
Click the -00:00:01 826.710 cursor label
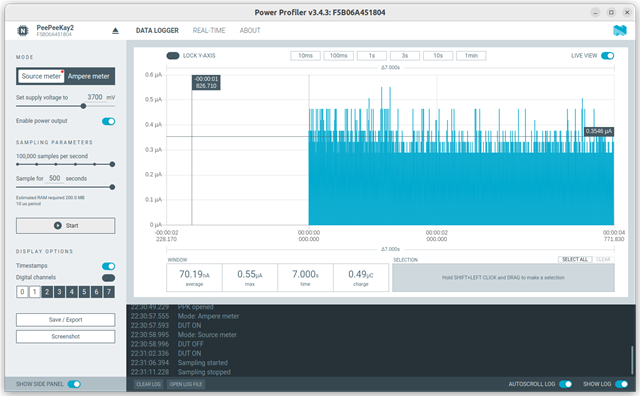pos(206,82)
